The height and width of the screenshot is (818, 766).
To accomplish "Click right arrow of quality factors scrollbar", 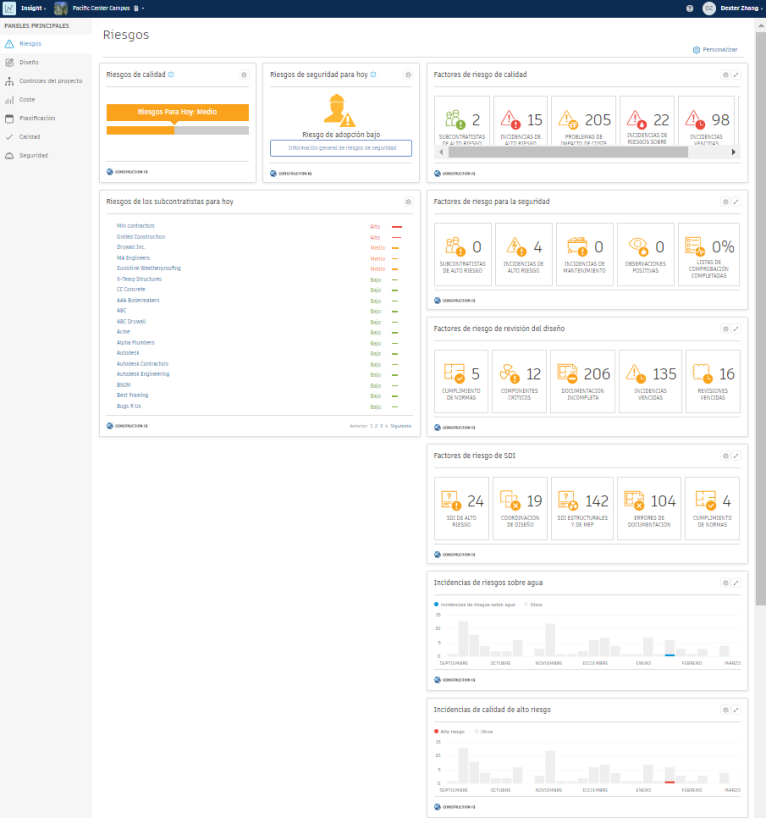I will [x=733, y=152].
